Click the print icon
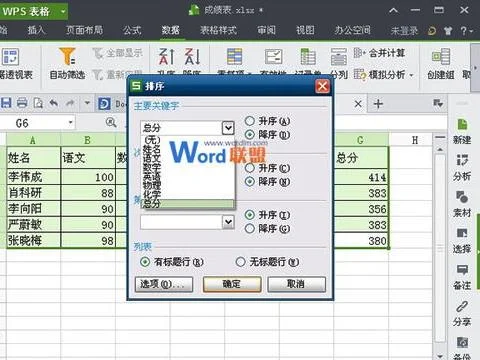480x360 pixels. [x=22, y=103]
